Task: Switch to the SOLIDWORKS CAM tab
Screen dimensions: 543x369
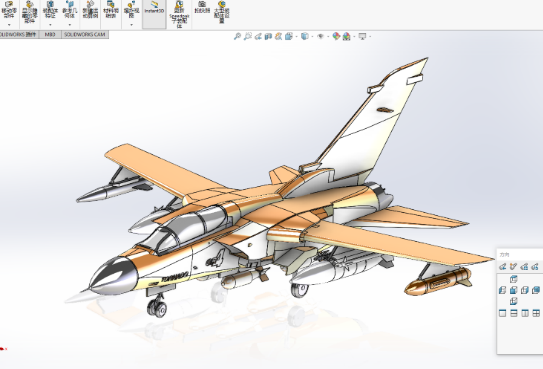Action: coord(85,34)
